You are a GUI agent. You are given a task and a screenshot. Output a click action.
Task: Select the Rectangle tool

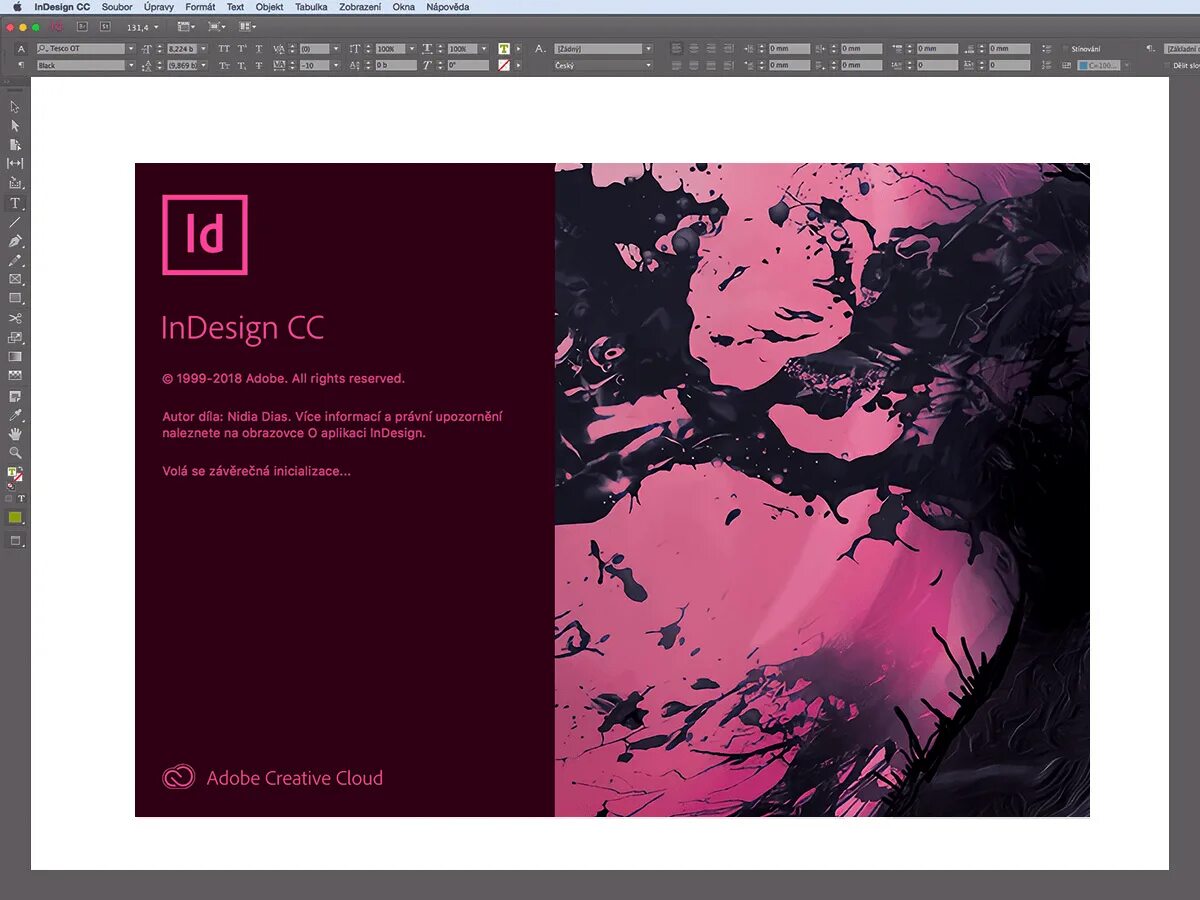point(15,298)
